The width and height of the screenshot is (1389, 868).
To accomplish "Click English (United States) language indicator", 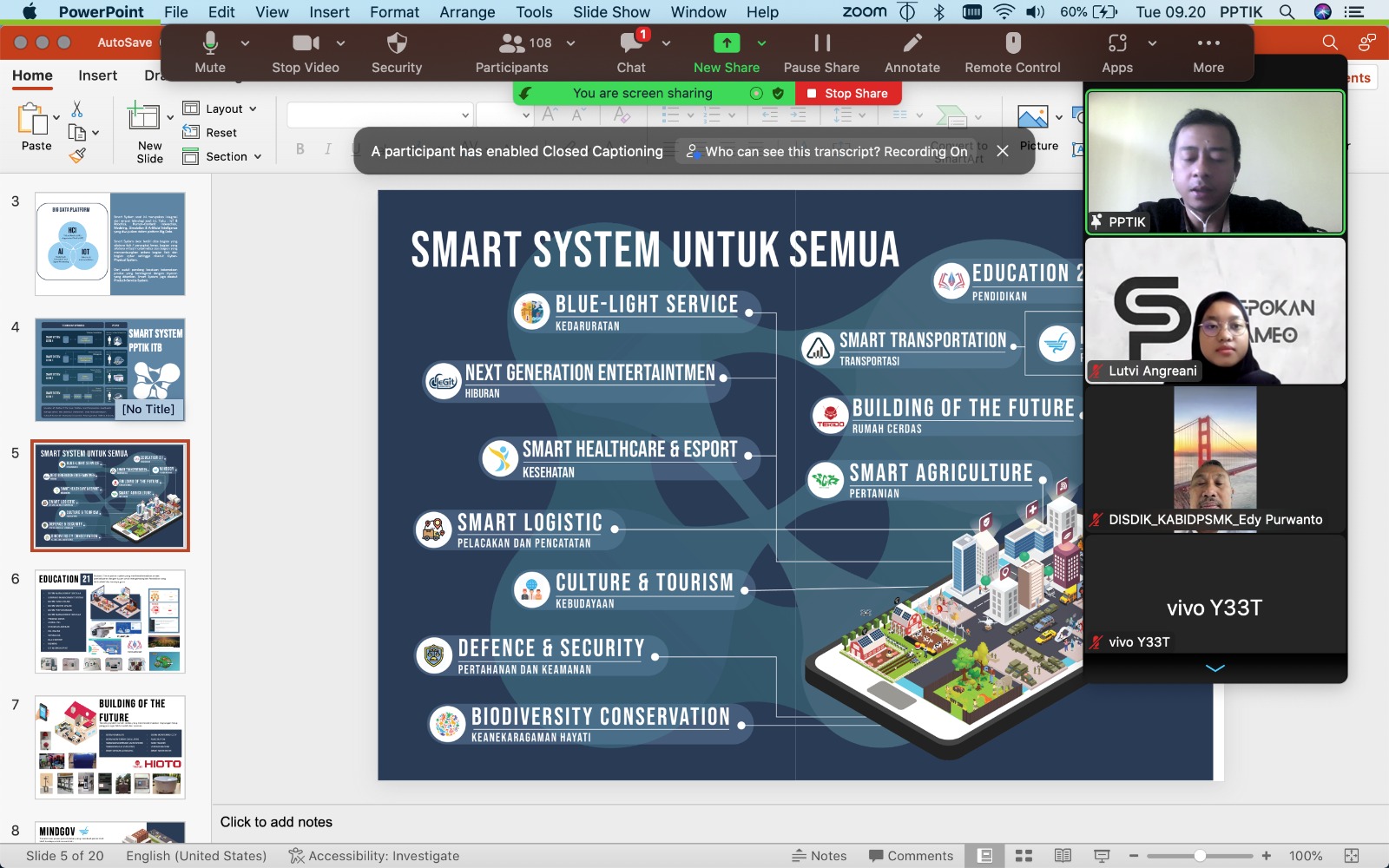I will point(196,856).
